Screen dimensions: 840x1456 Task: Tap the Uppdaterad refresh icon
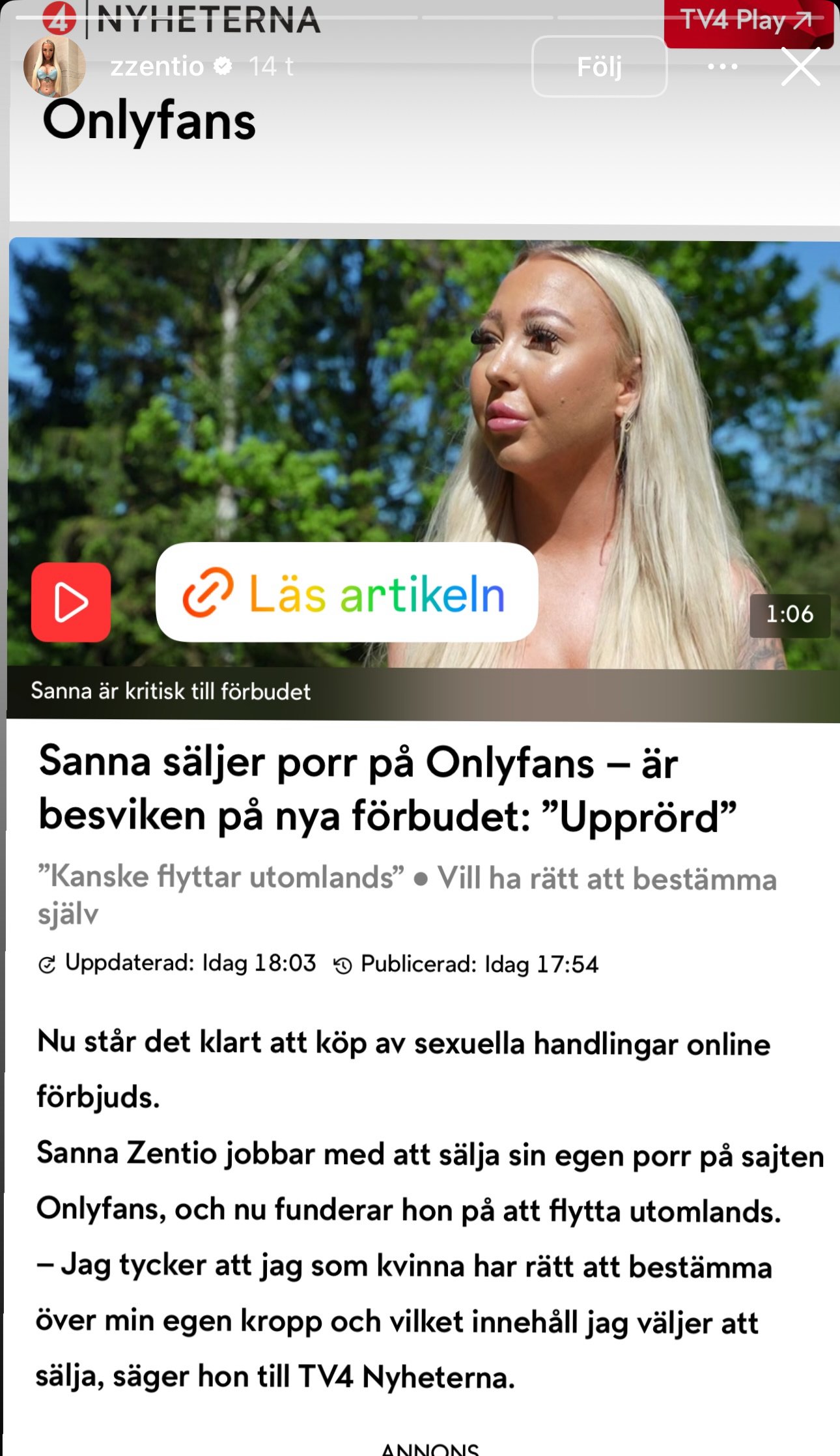[x=47, y=964]
